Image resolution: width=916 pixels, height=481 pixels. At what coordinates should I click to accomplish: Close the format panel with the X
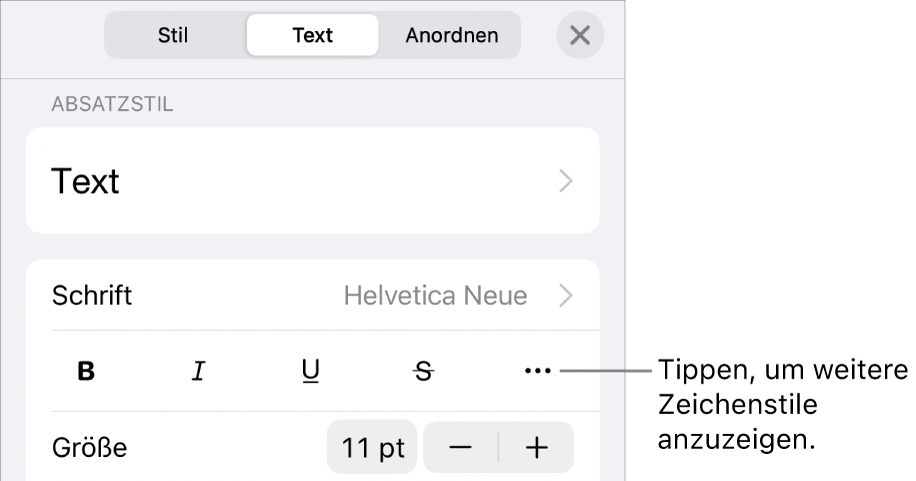tap(580, 36)
